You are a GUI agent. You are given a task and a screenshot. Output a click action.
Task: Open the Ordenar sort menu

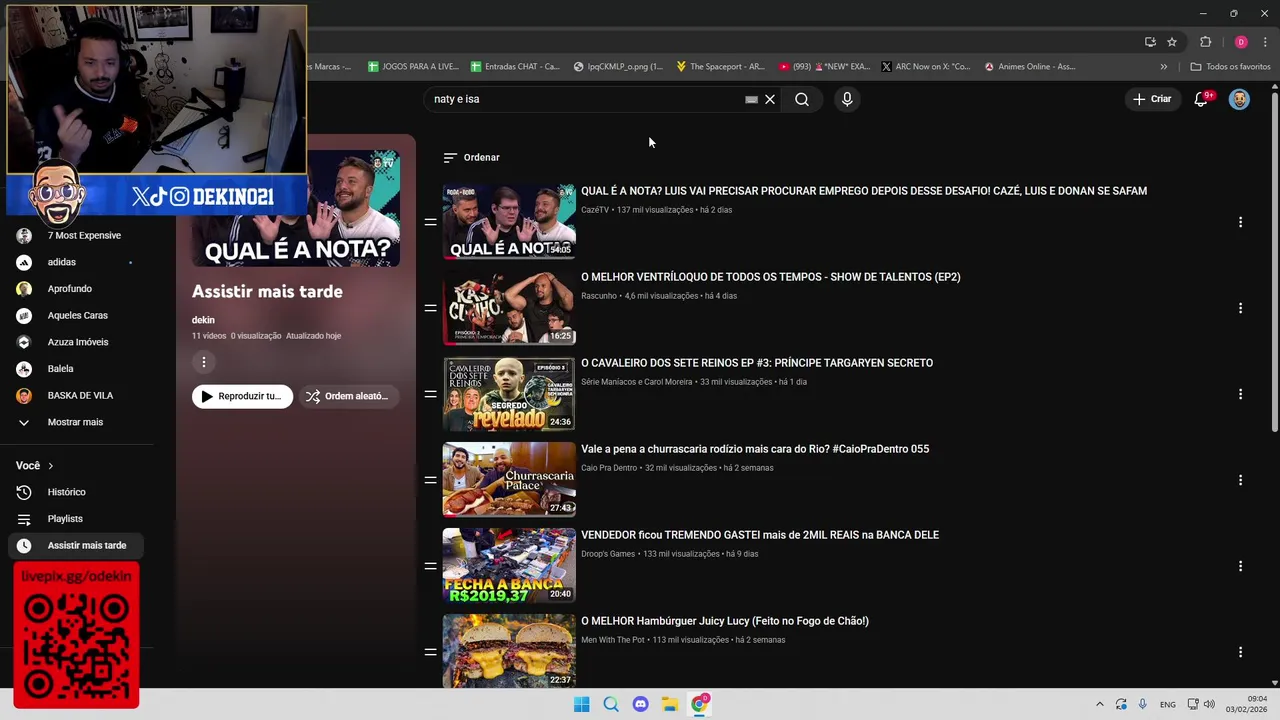(x=471, y=157)
